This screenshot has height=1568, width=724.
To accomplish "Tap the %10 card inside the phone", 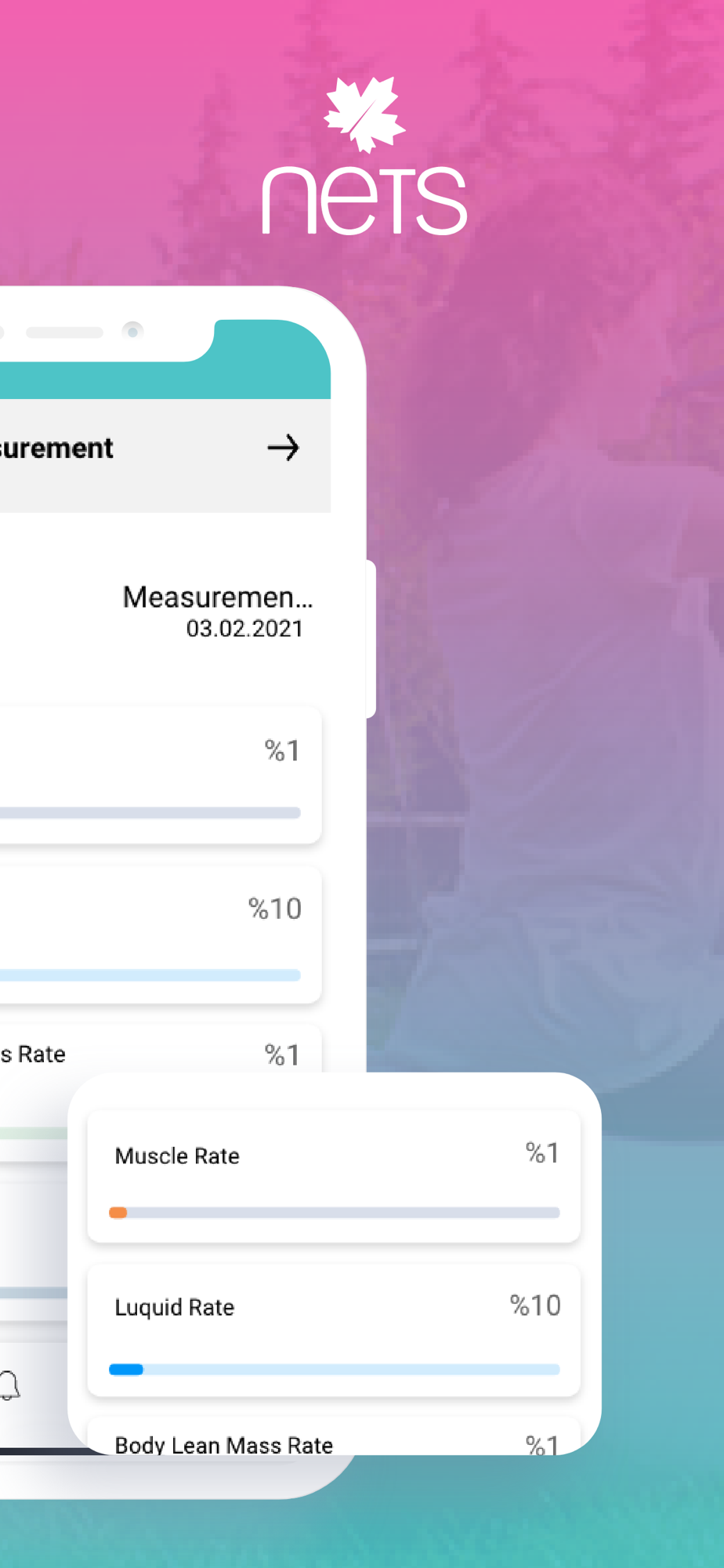I will pos(161,935).
